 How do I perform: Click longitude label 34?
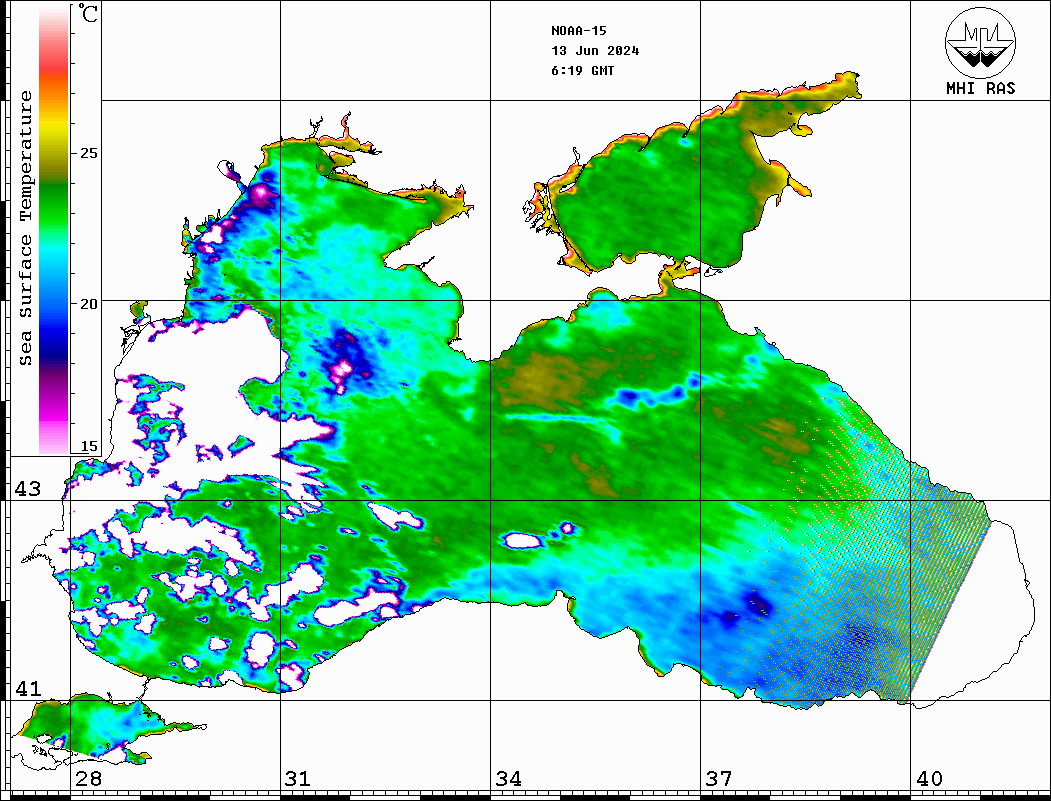point(509,779)
